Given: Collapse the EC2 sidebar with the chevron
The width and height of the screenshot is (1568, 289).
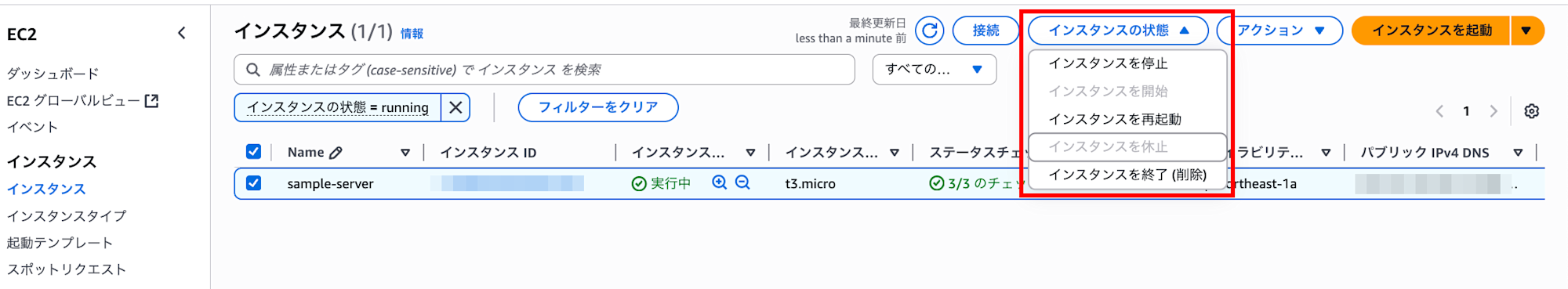Looking at the screenshot, I should (182, 33).
